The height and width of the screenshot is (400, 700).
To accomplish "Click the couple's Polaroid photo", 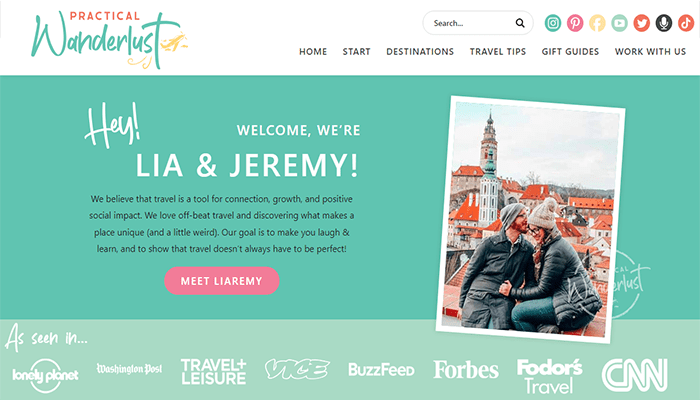I will click(530, 219).
